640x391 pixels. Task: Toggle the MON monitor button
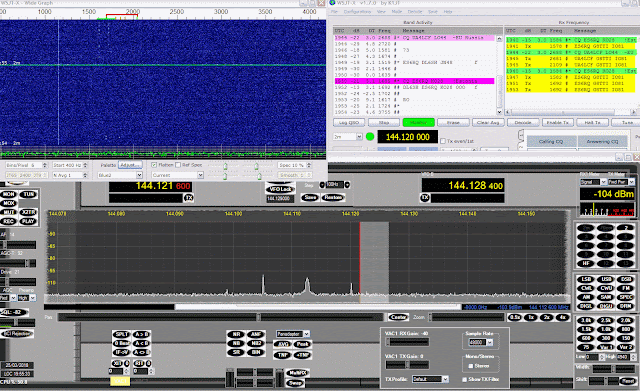point(9,194)
